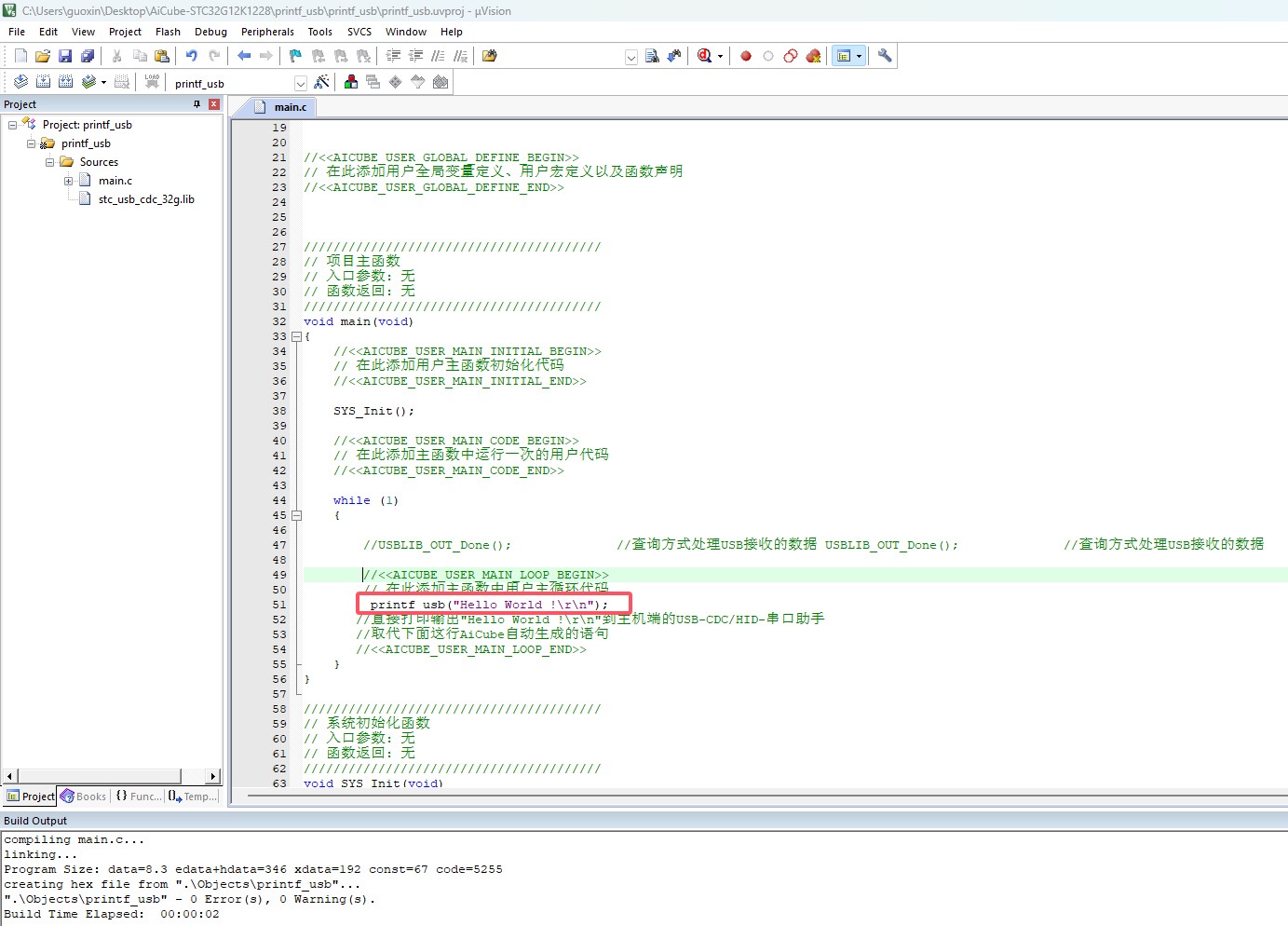Save the current file with floppy icon
Viewport: 1288px width, 926px height.
(x=65, y=56)
